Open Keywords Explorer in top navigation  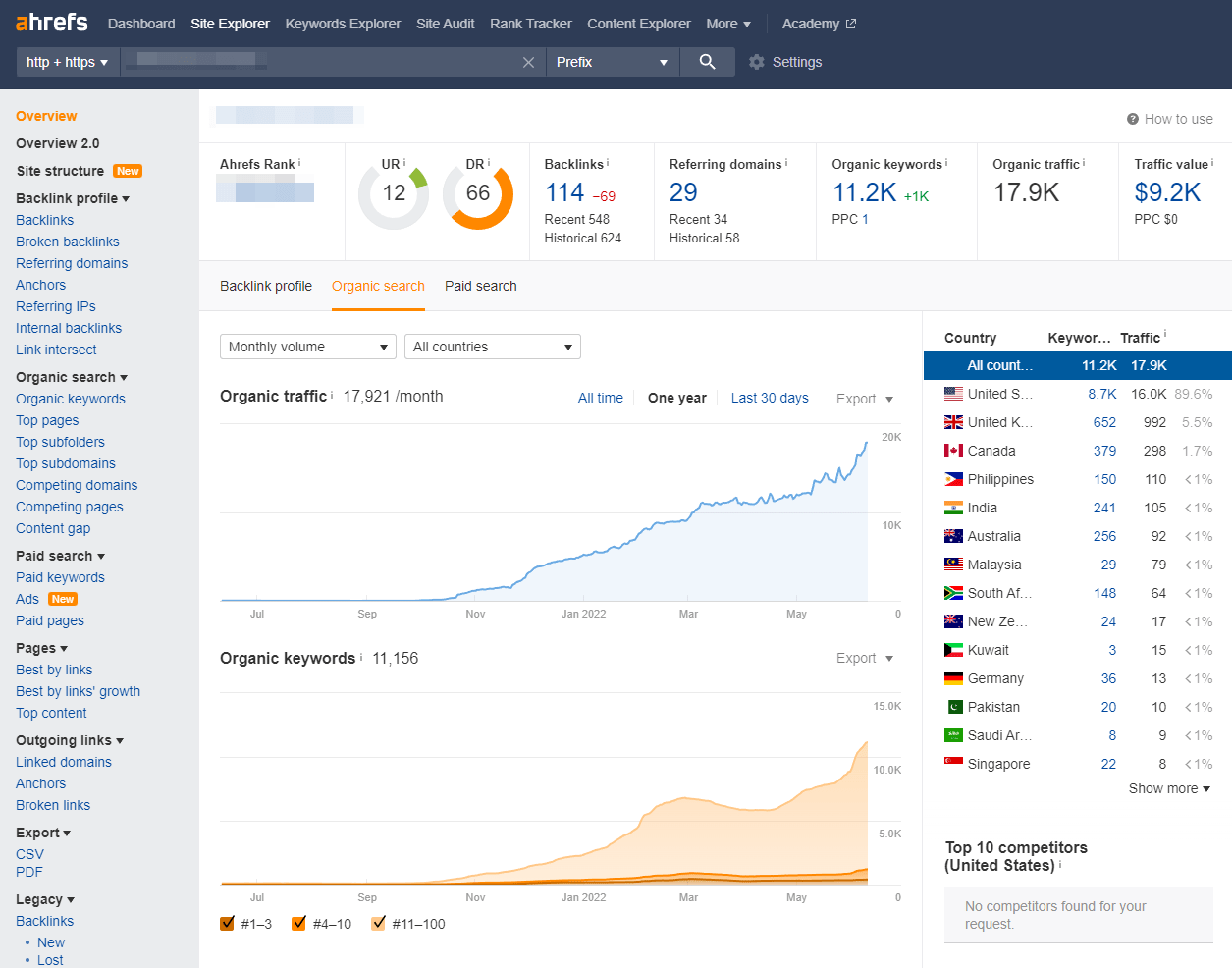pyautogui.click(x=343, y=24)
